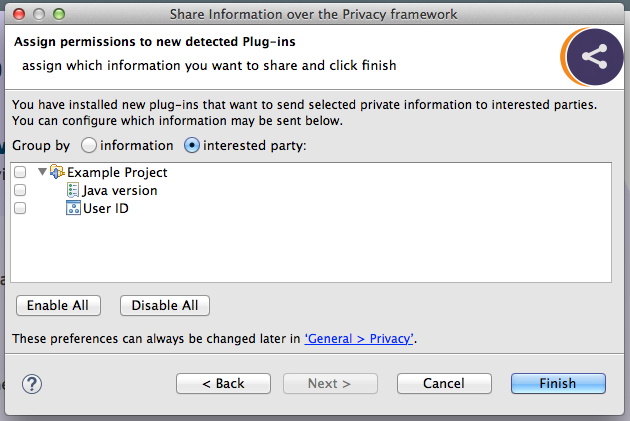Select the User ID tree entry
This screenshot has width=630, height=421.
point(106,208)
